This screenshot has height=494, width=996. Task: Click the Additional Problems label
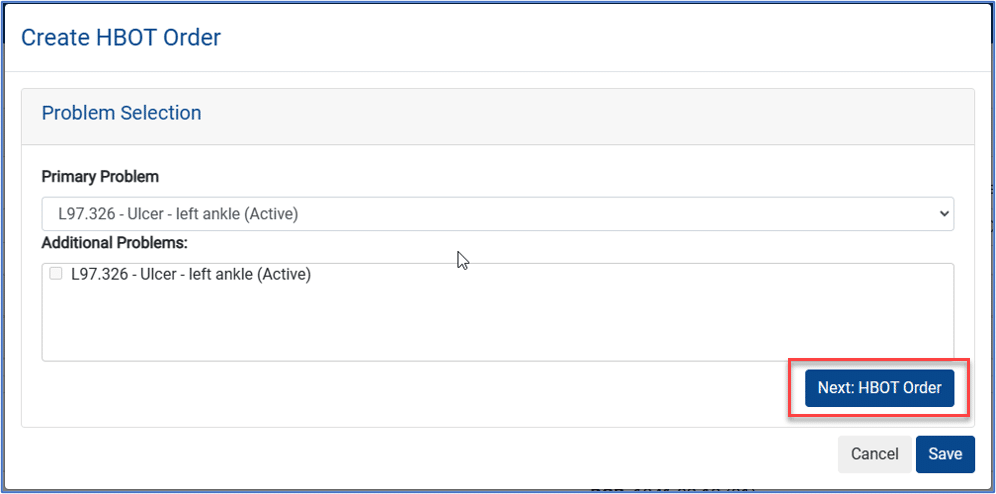click(x=115, y=243)
